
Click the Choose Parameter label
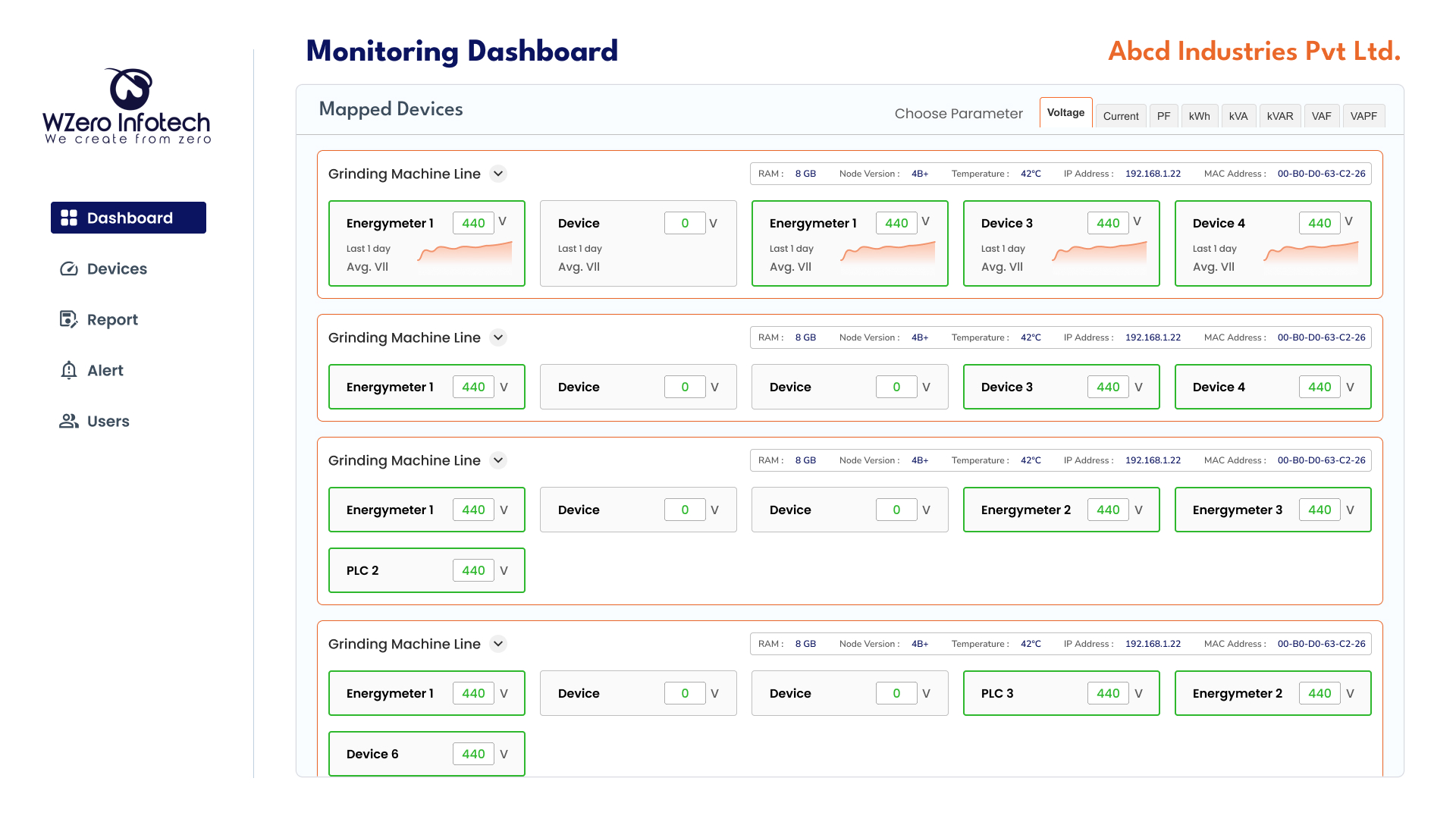[959, 114]
